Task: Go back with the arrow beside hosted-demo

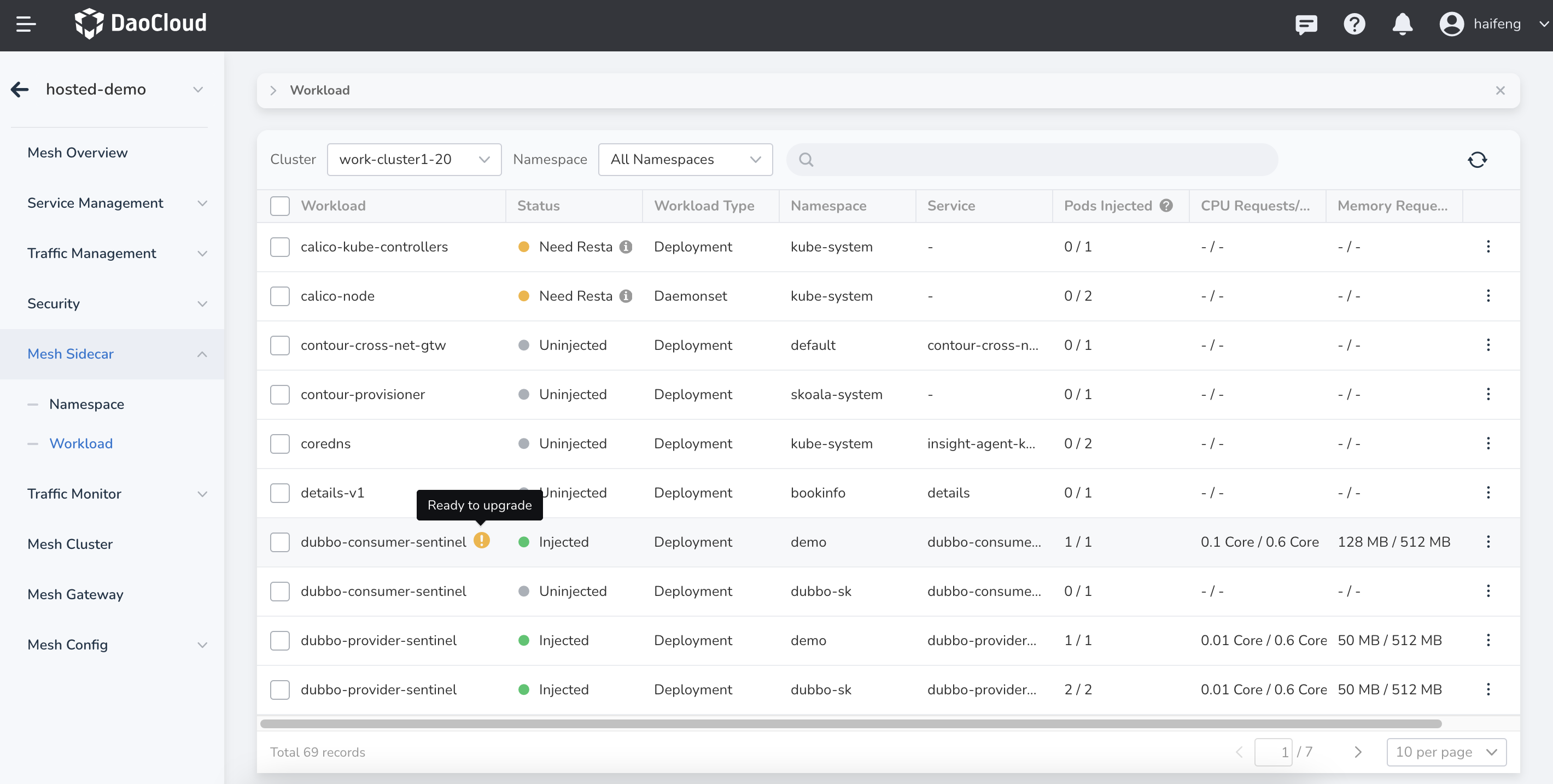Action: pyautogui.click(x=20, y=89)
